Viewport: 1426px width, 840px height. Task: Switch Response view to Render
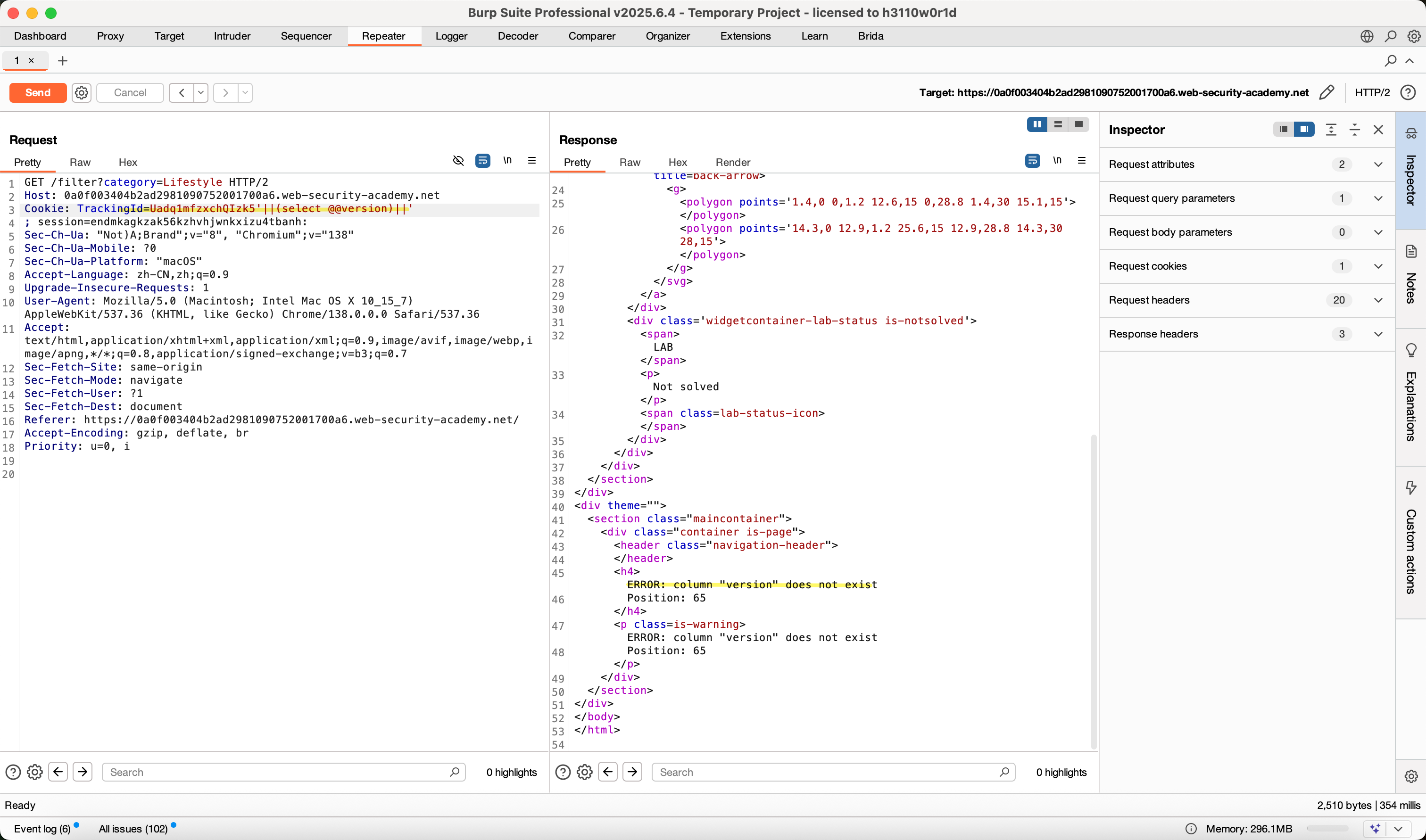[x=732, y=163]
